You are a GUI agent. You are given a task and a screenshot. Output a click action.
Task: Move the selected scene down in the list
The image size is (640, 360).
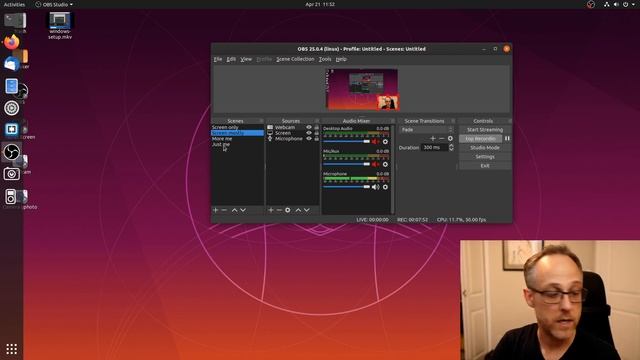(243, 210)
